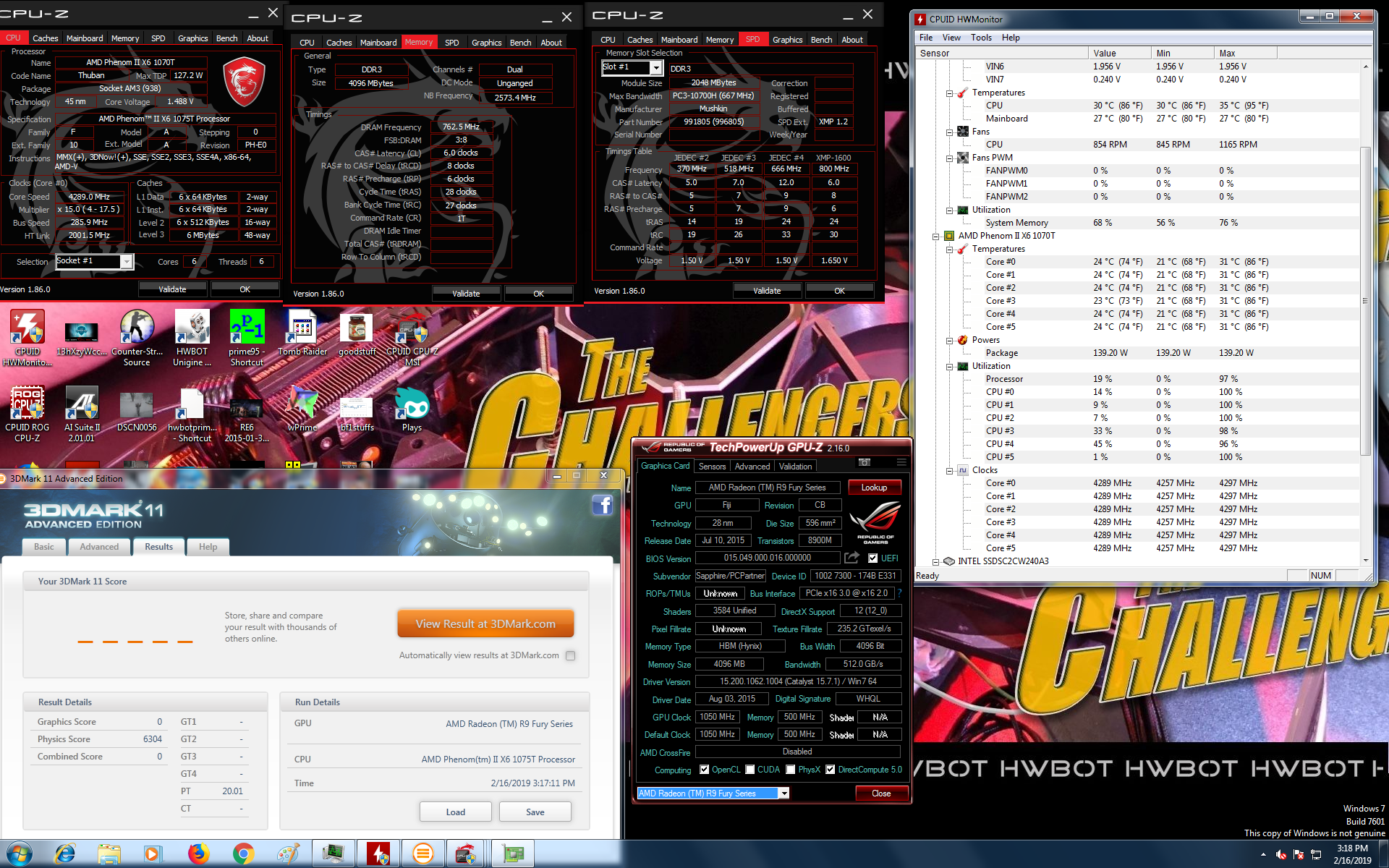Image resolution: width=1389 pixels, height=868 pixels.
Task: Collapse Clocks node in HWMonitor
Action: pyautogui.click(x=949, y=470)
